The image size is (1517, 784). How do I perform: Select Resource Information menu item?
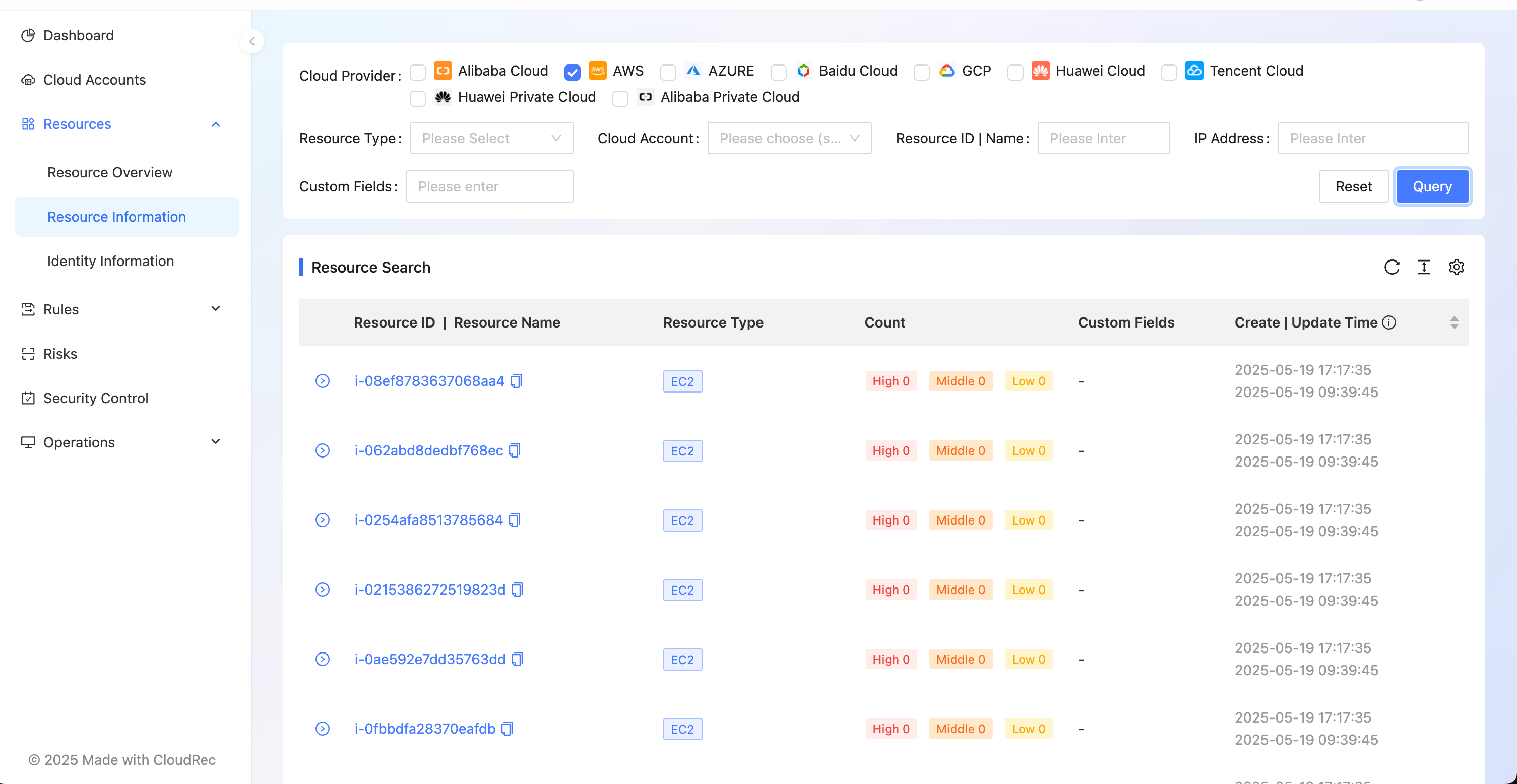pyautogui.click(x=127, y=217)
